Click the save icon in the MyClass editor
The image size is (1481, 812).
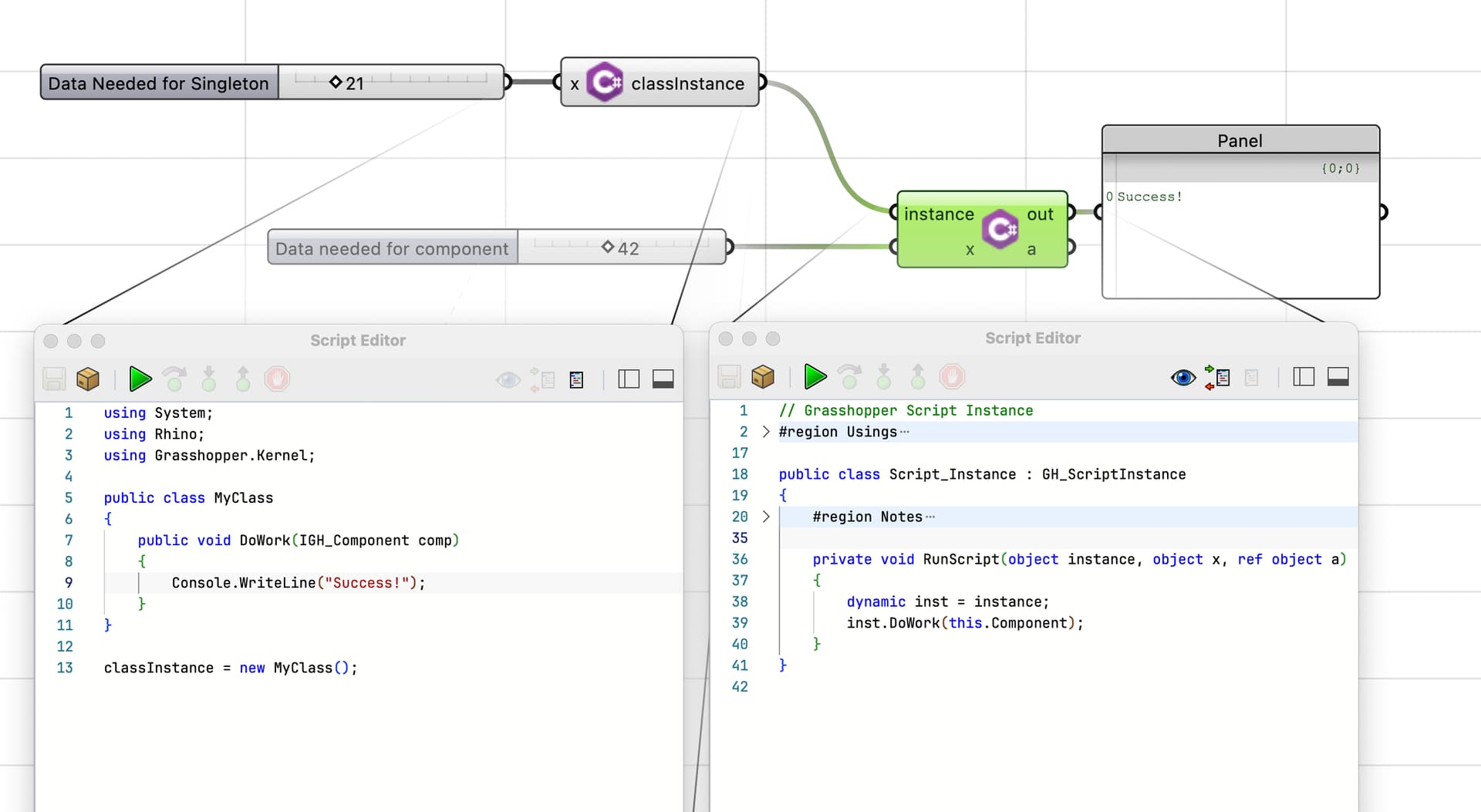coord(54,379)
